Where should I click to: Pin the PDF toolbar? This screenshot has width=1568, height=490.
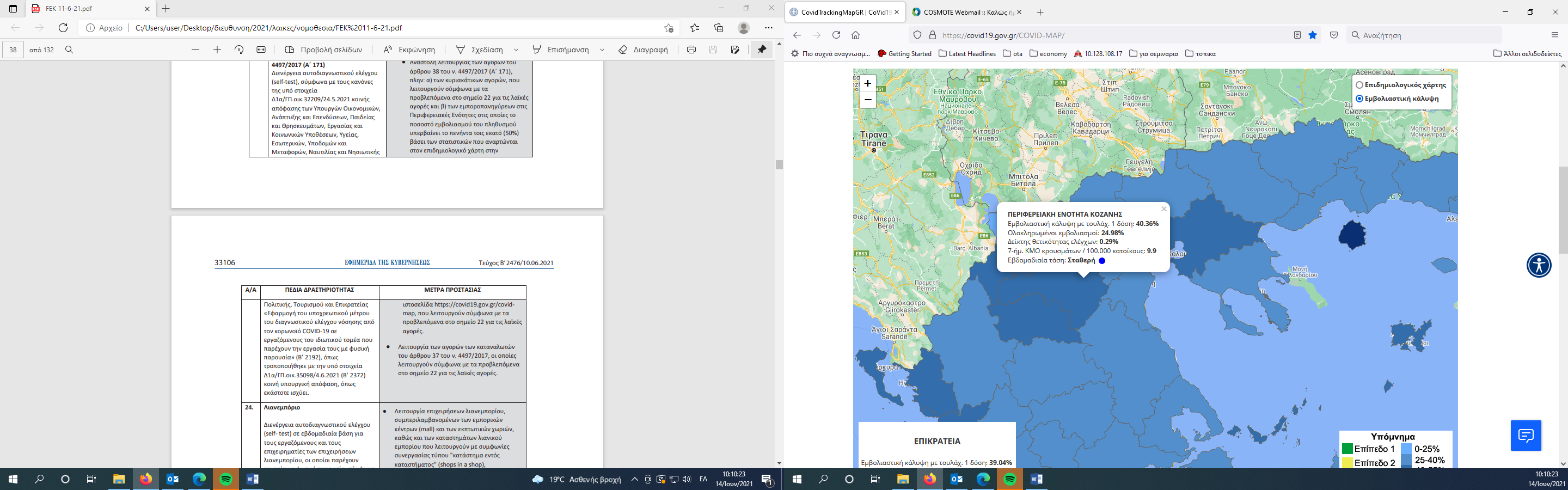pyautogui.click(x=762, y=50)
